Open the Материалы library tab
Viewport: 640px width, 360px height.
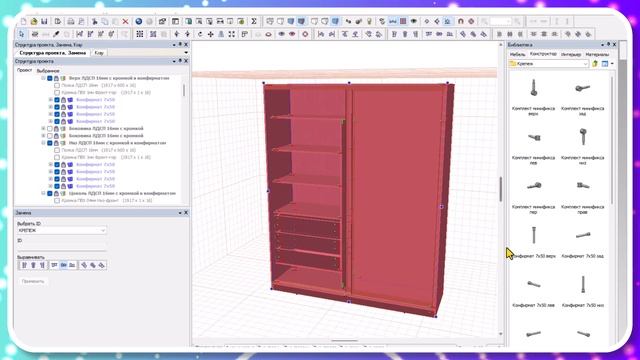pyautogui.click(x=597, y=54)
